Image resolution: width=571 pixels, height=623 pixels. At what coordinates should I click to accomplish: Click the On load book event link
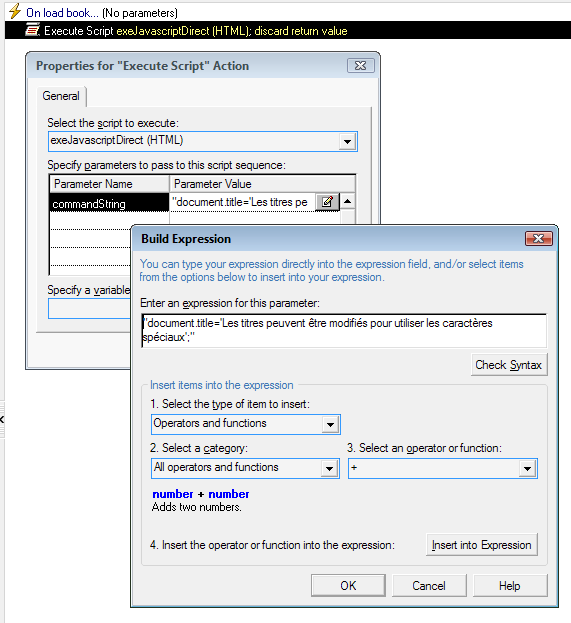point(62,13)
